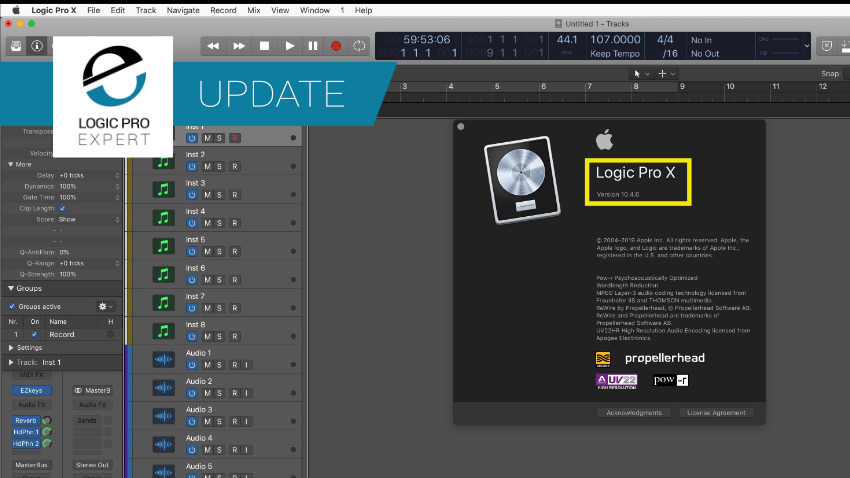Adjust the HdPhn 2 send level knob

(47, 443)
